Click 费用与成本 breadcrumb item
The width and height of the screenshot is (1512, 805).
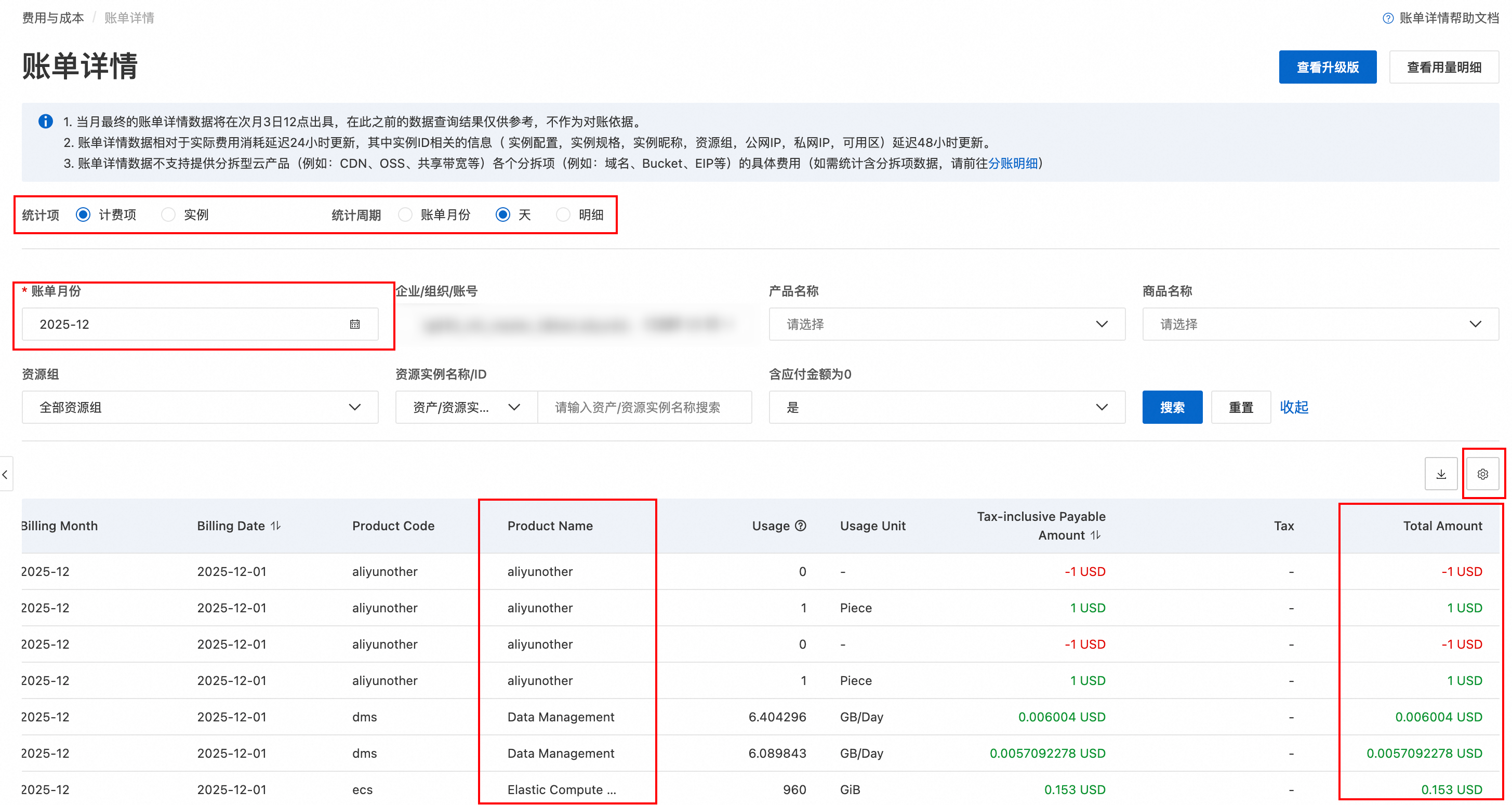coord(53,18)
